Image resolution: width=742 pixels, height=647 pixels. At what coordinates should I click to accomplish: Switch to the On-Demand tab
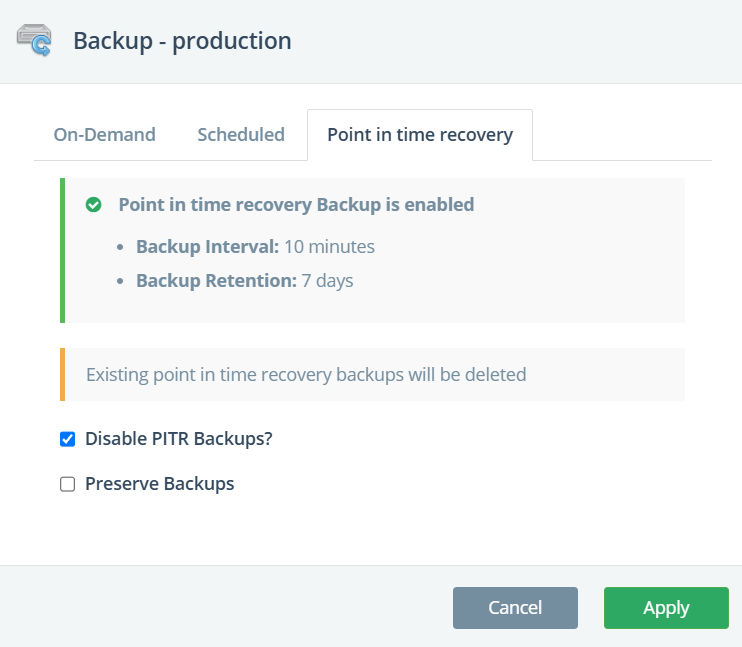104,135
